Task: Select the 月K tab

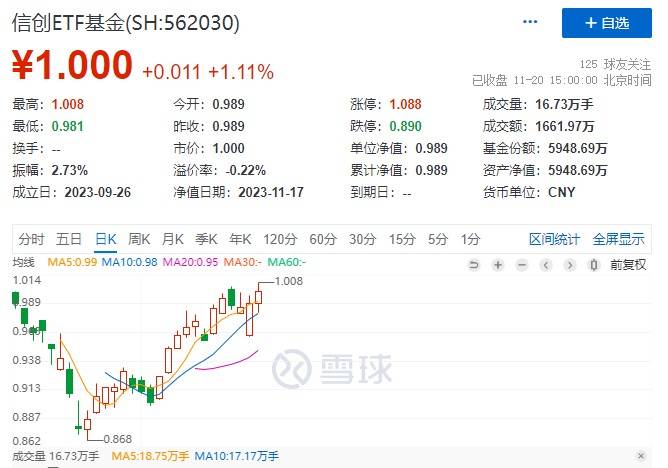Action: point(173,239)
